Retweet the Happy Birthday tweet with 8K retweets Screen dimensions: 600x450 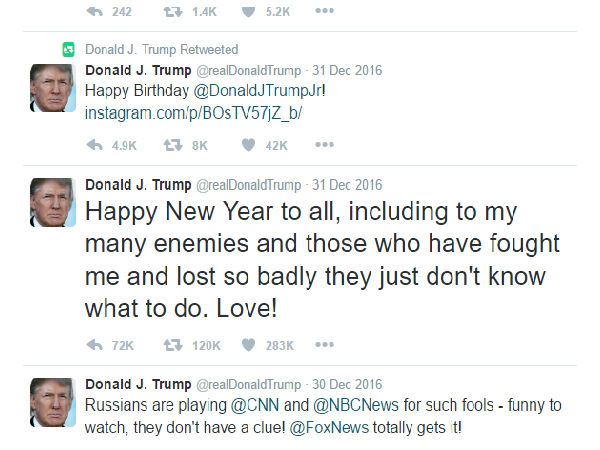[x=172, y=145]
